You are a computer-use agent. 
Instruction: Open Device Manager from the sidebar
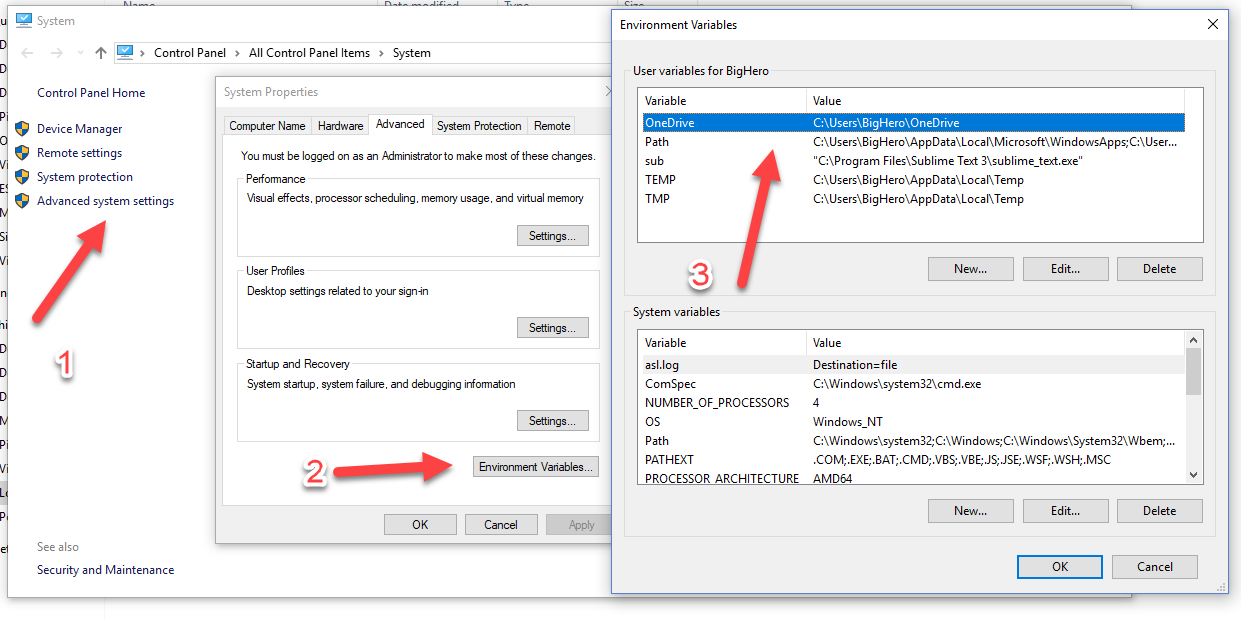click(x=79, y=128)
